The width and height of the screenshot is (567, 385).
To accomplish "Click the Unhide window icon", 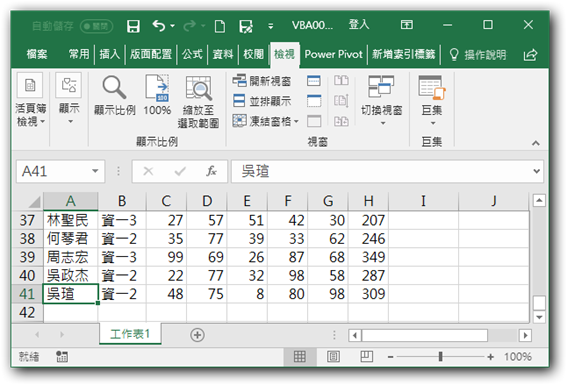I will click(x=314, y=121).
